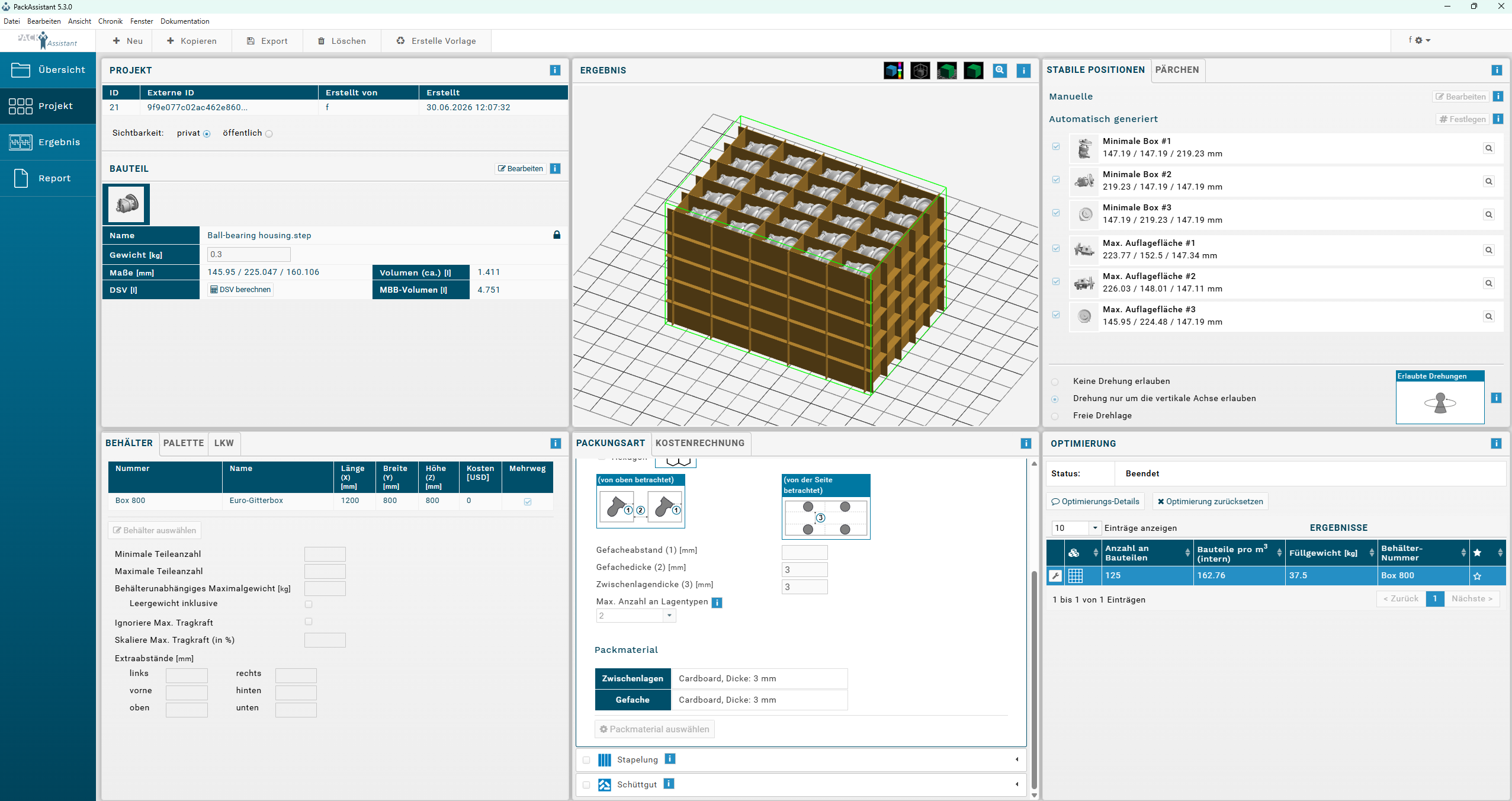Click DSV berechnen button
This screenshot has width=1512, height=801.
tap(240, 290)
